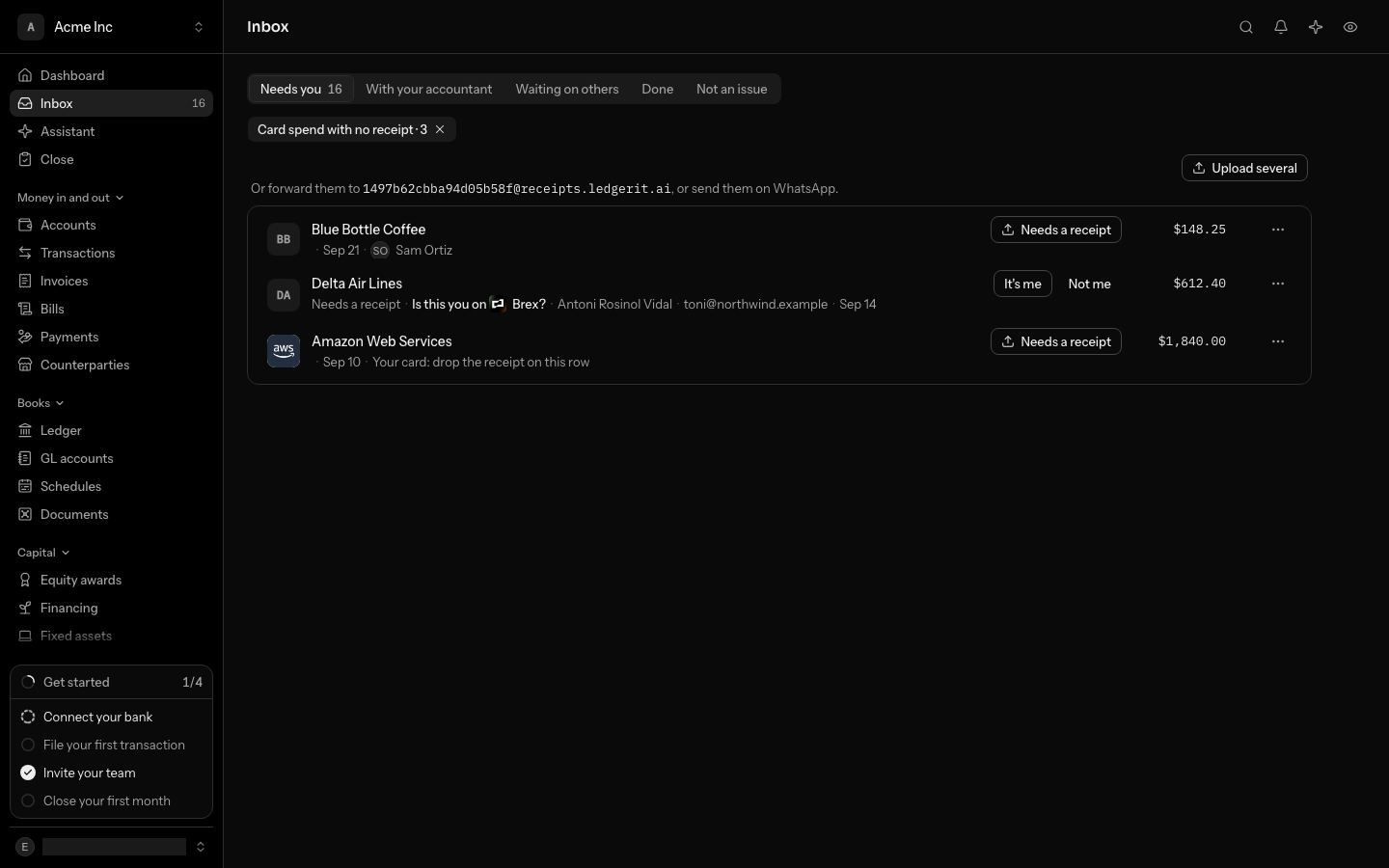Open Transactions in the sidebar
This screenshot has height=868, width=1389.
click(x=111, y=253)
